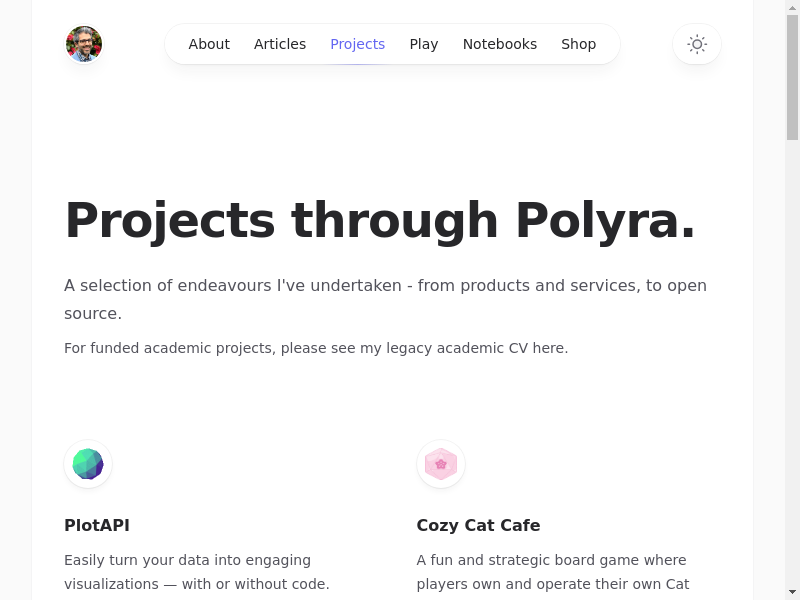Click the scrollbar down arrow
Image resolution: width=800 pixels, height=600 pixels.
792,592
